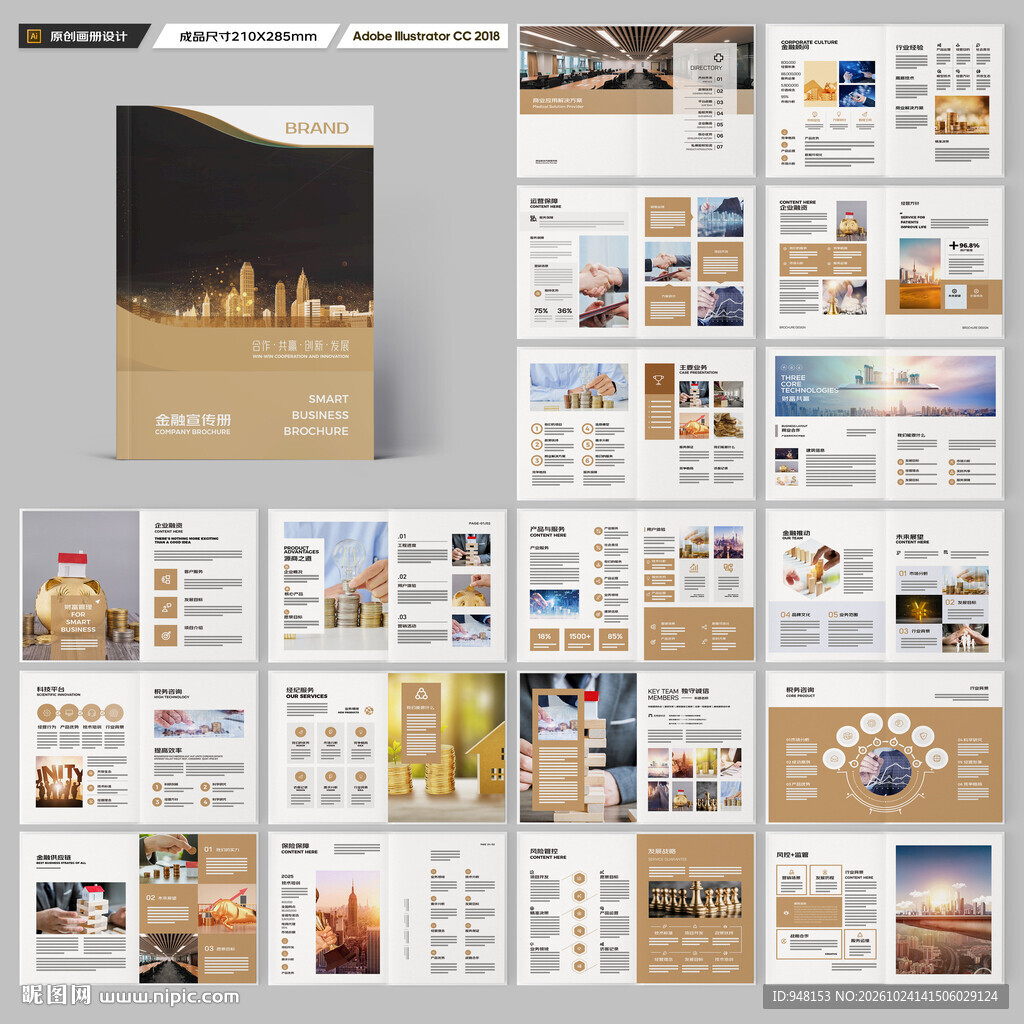Screen dimensions: 1024x1024
Task: Click the plus icon above the DIRECTORY heading
Action: (718, 57)
